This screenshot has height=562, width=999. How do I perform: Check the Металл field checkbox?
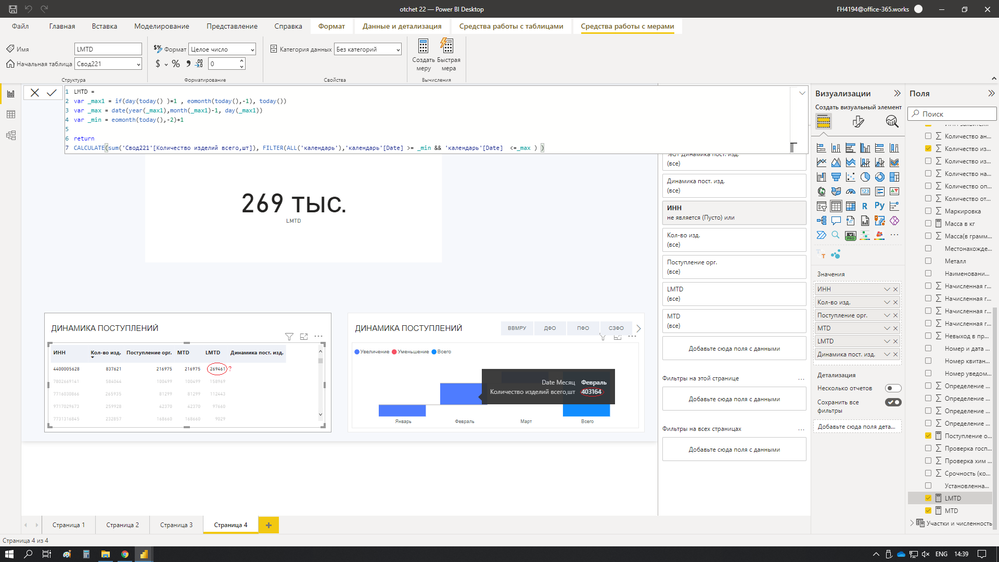[x=928, y=261]
